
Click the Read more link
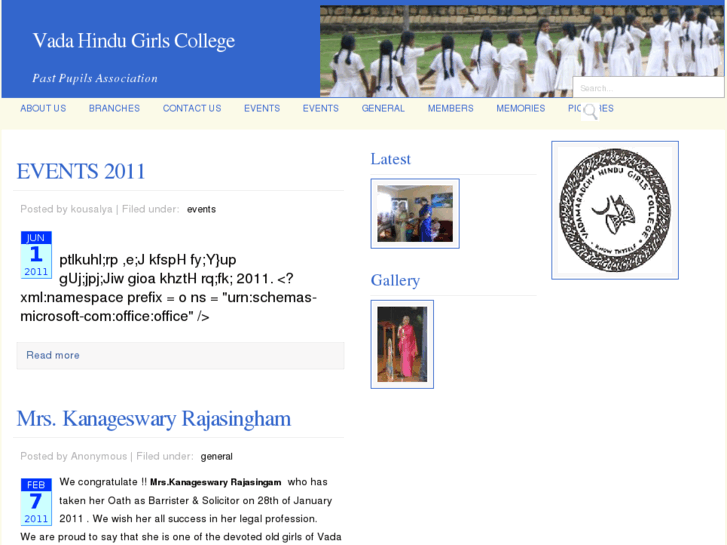pos(53,355)
